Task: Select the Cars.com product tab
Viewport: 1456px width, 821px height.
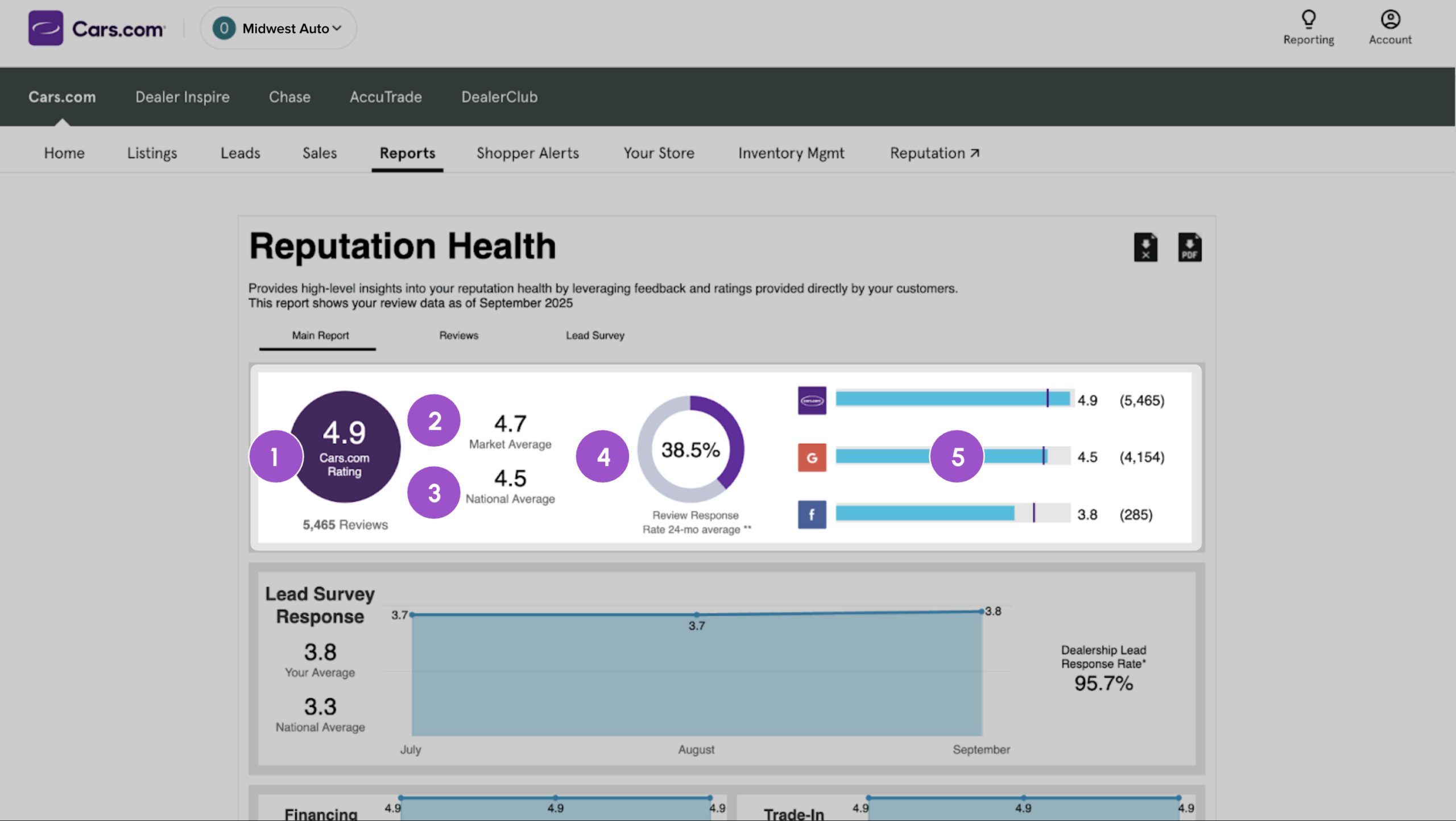Action: (x=62, y=97)
